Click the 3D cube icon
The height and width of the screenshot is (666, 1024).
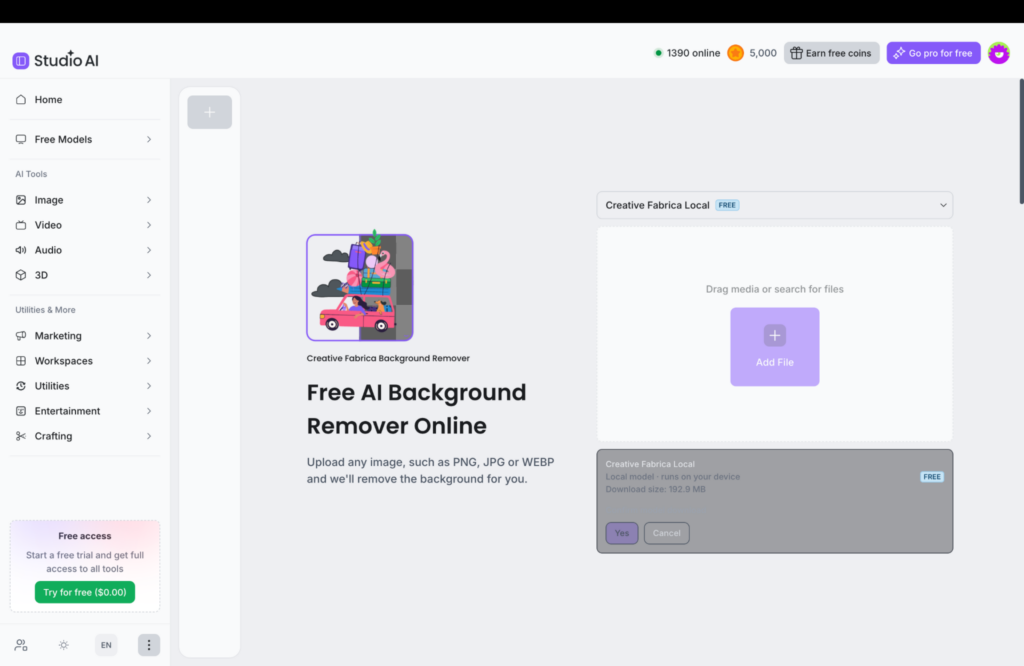coord(21,276)
